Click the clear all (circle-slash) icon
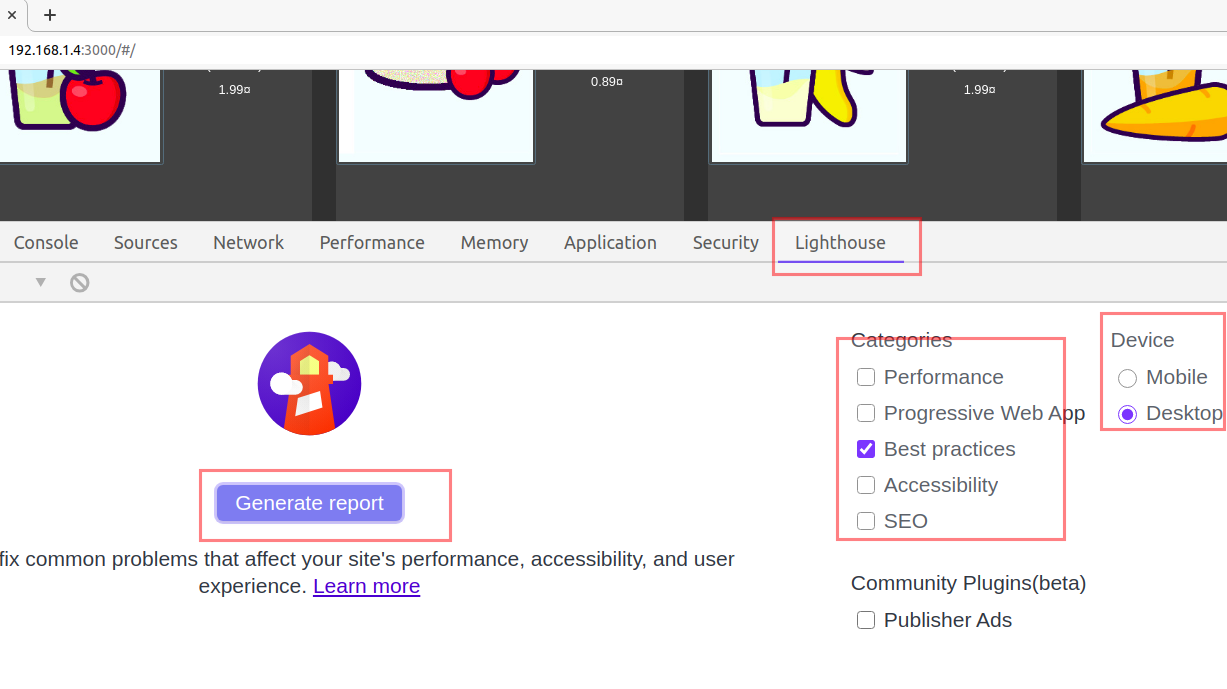 (x=80, y=282)
